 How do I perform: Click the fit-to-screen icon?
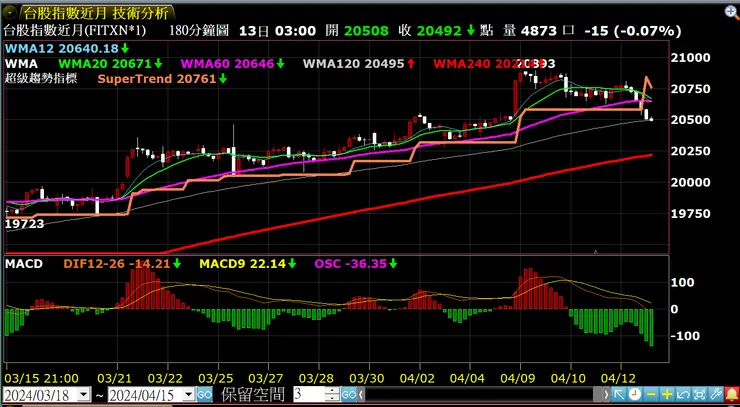click(x=699, y=394)
